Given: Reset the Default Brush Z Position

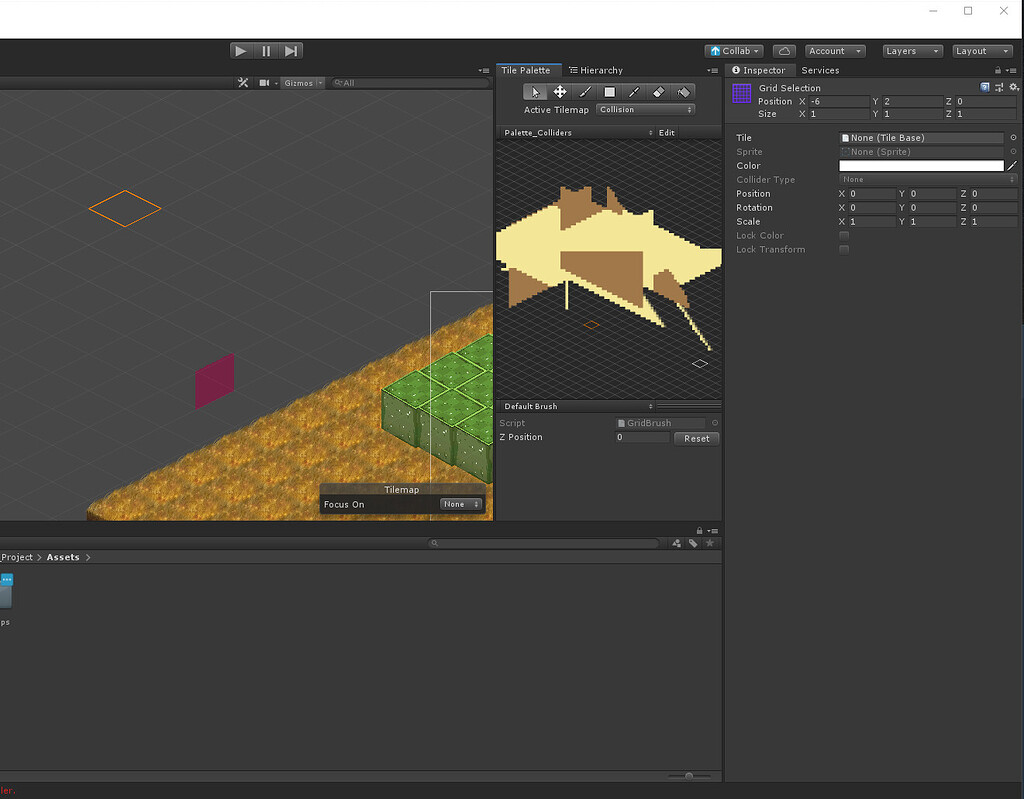Looking at the screenshot, I should (x=696, y=438).
